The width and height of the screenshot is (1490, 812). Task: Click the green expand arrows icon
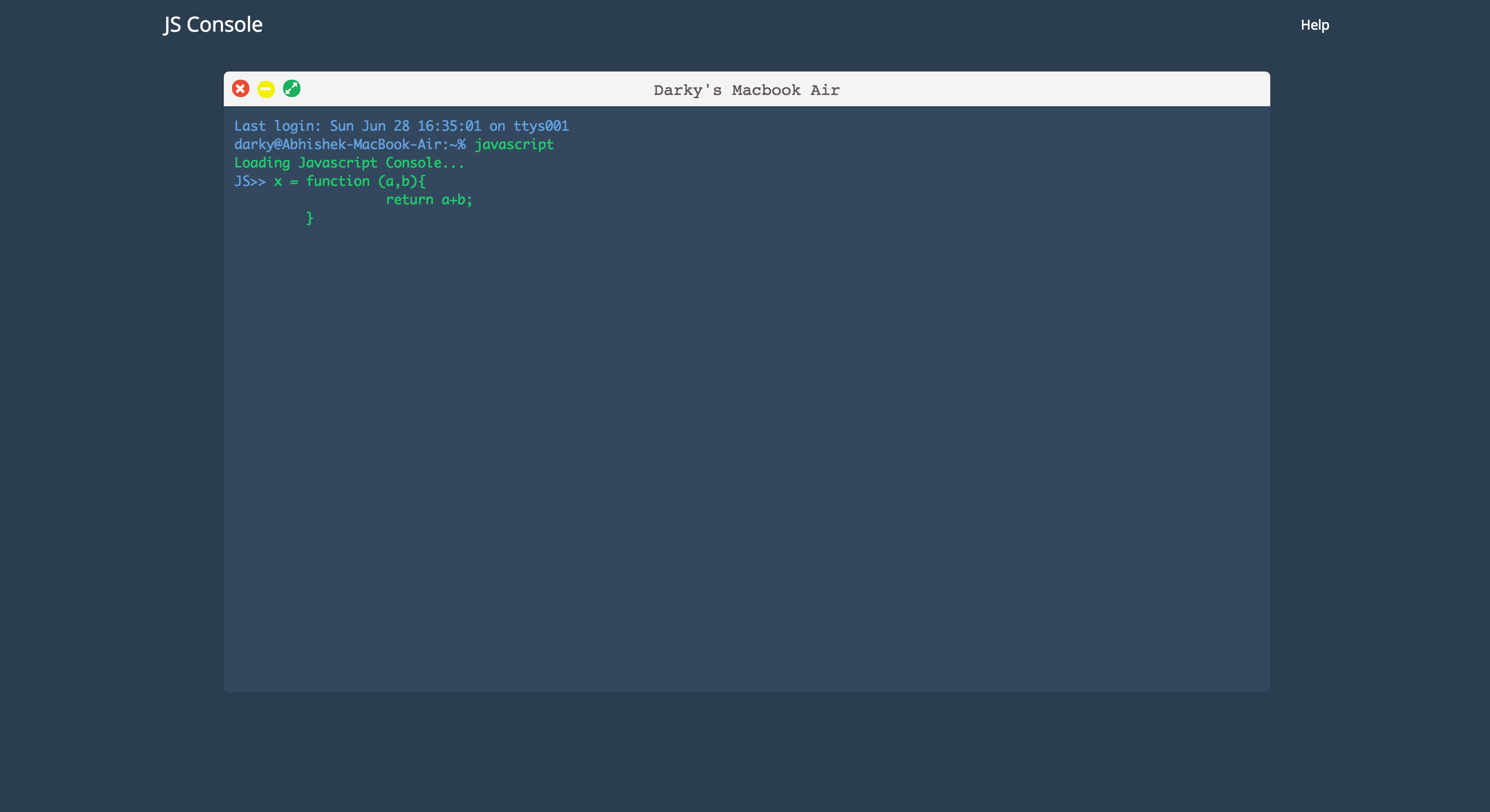[x=292, y=88]
